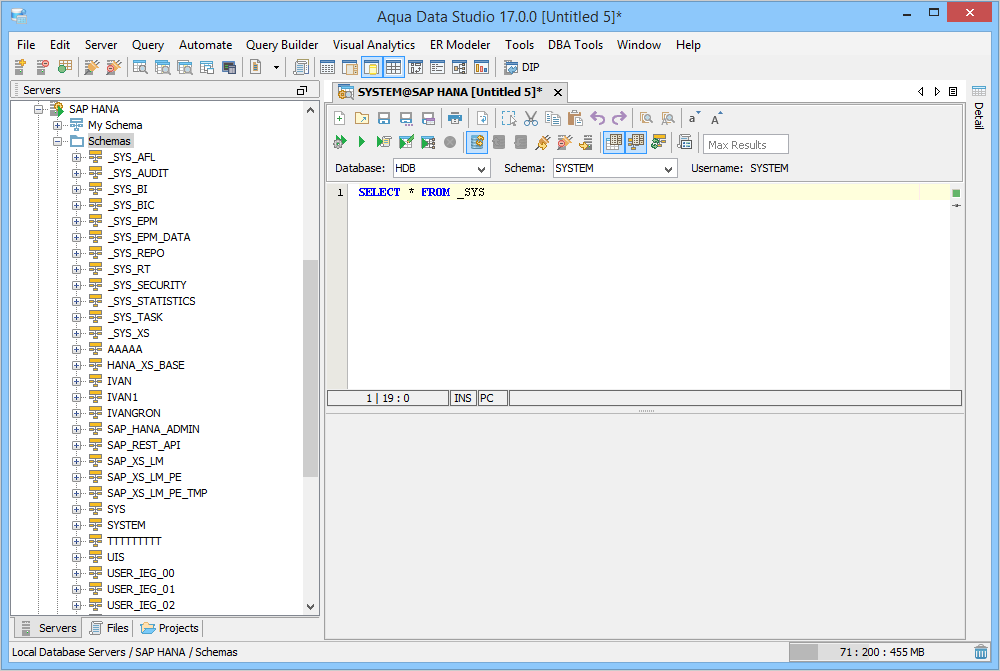1000x671 pixels.
Task: Click the New query file icon
Action: 340,119
